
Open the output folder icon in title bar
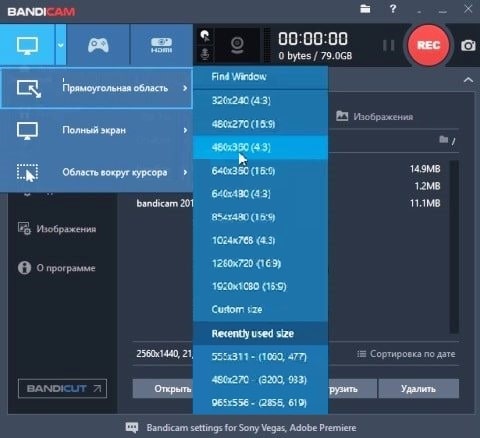click(365, 9)
